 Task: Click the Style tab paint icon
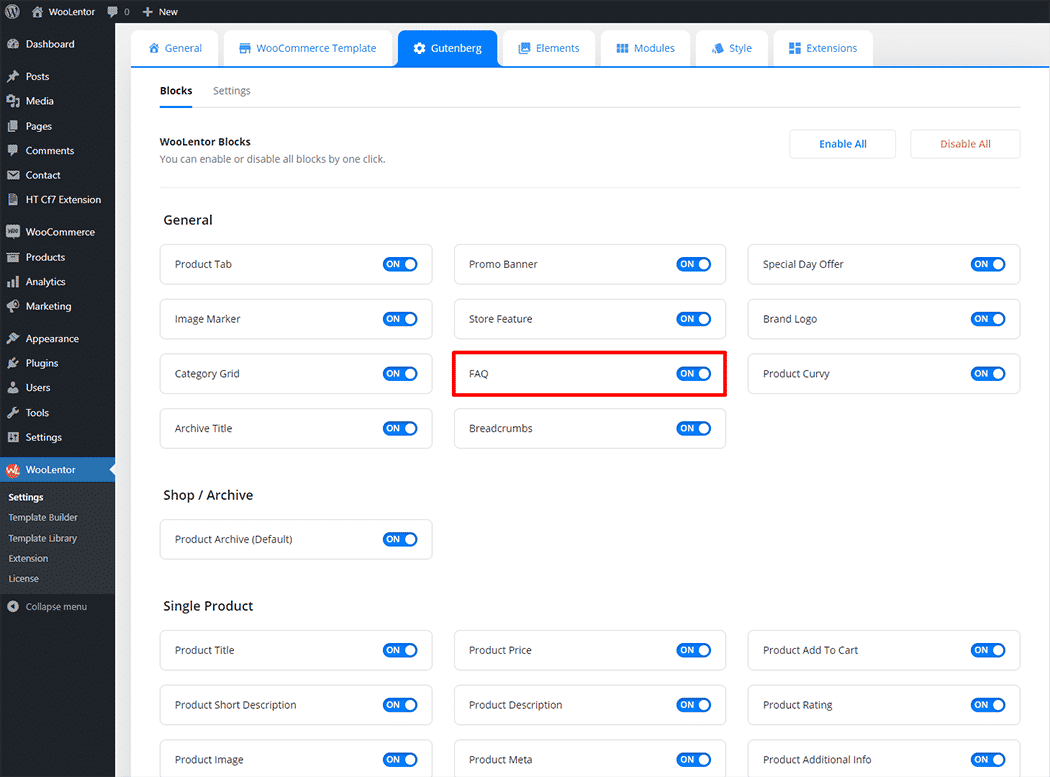(718, 48)
